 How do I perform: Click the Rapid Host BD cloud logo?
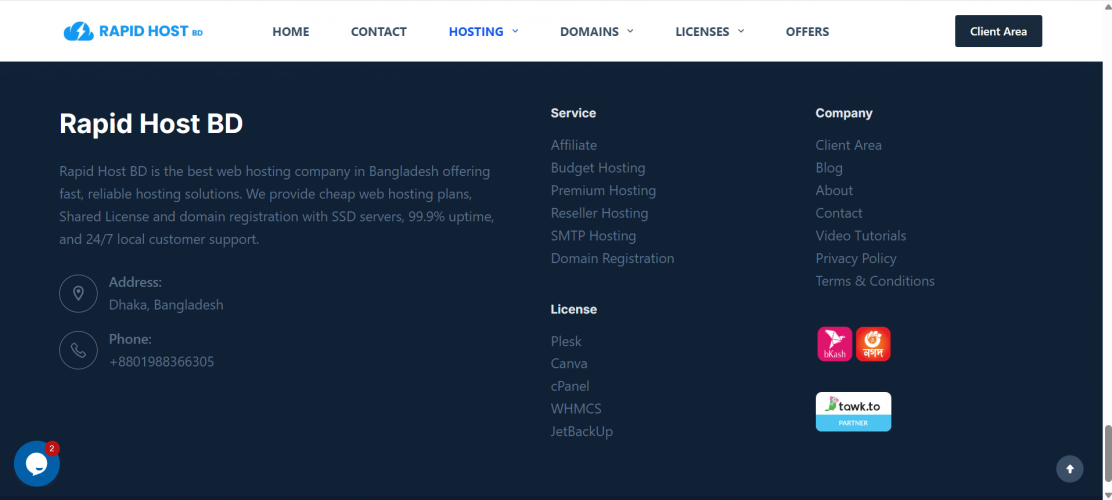click(133, 31)
